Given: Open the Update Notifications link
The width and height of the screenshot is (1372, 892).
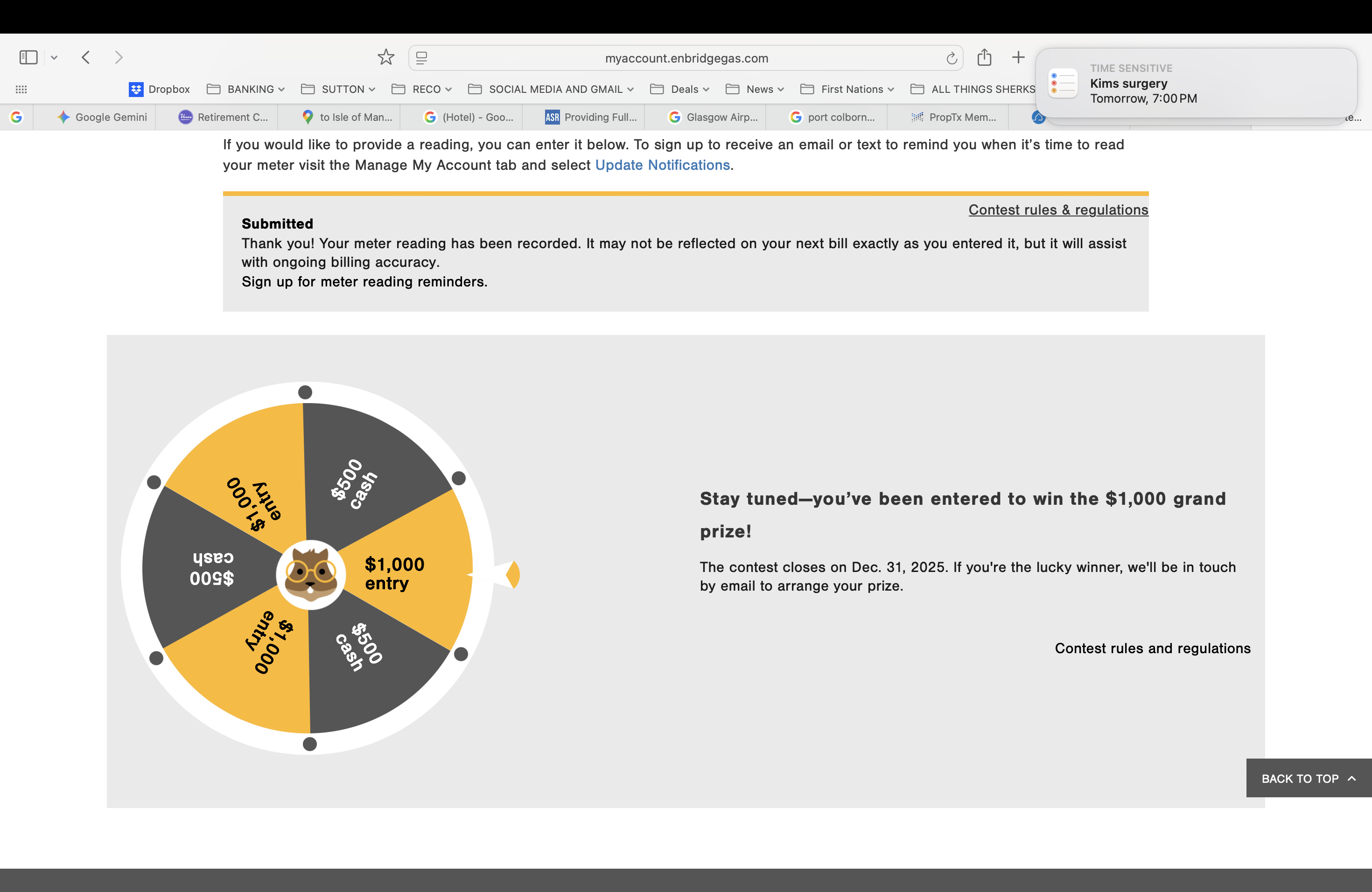Looking at the screenshot, I should coord(662,165).
